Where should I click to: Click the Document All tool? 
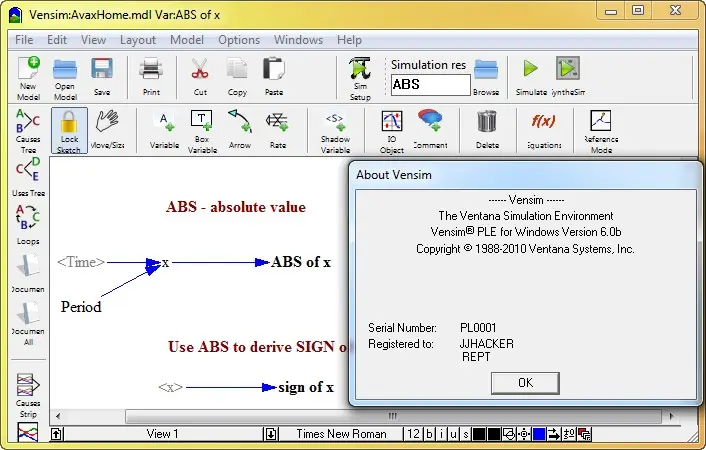(28, 323)
